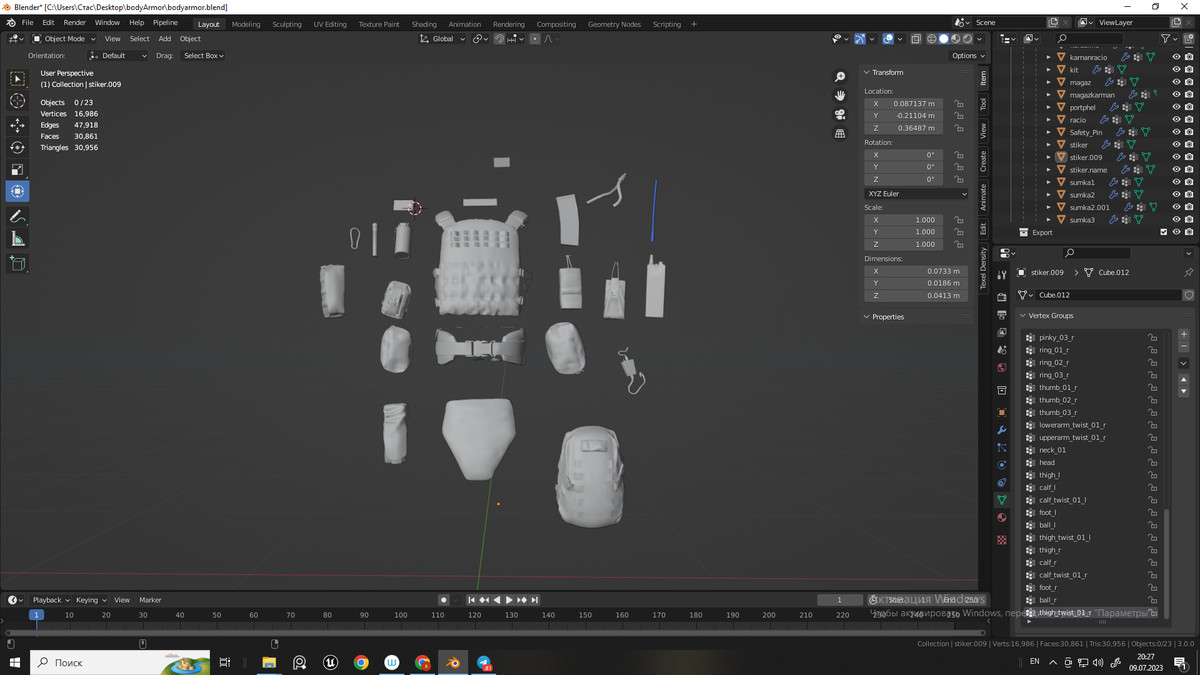Toggle X-ray view icon
The height and width of the screenshot is (675, 1200).
tap(916, 39)
